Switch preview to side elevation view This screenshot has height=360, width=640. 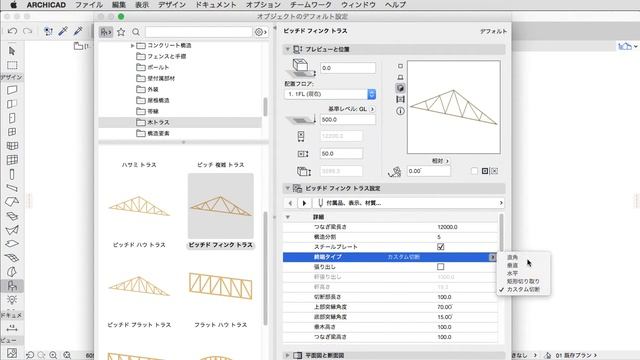[400, 77]
